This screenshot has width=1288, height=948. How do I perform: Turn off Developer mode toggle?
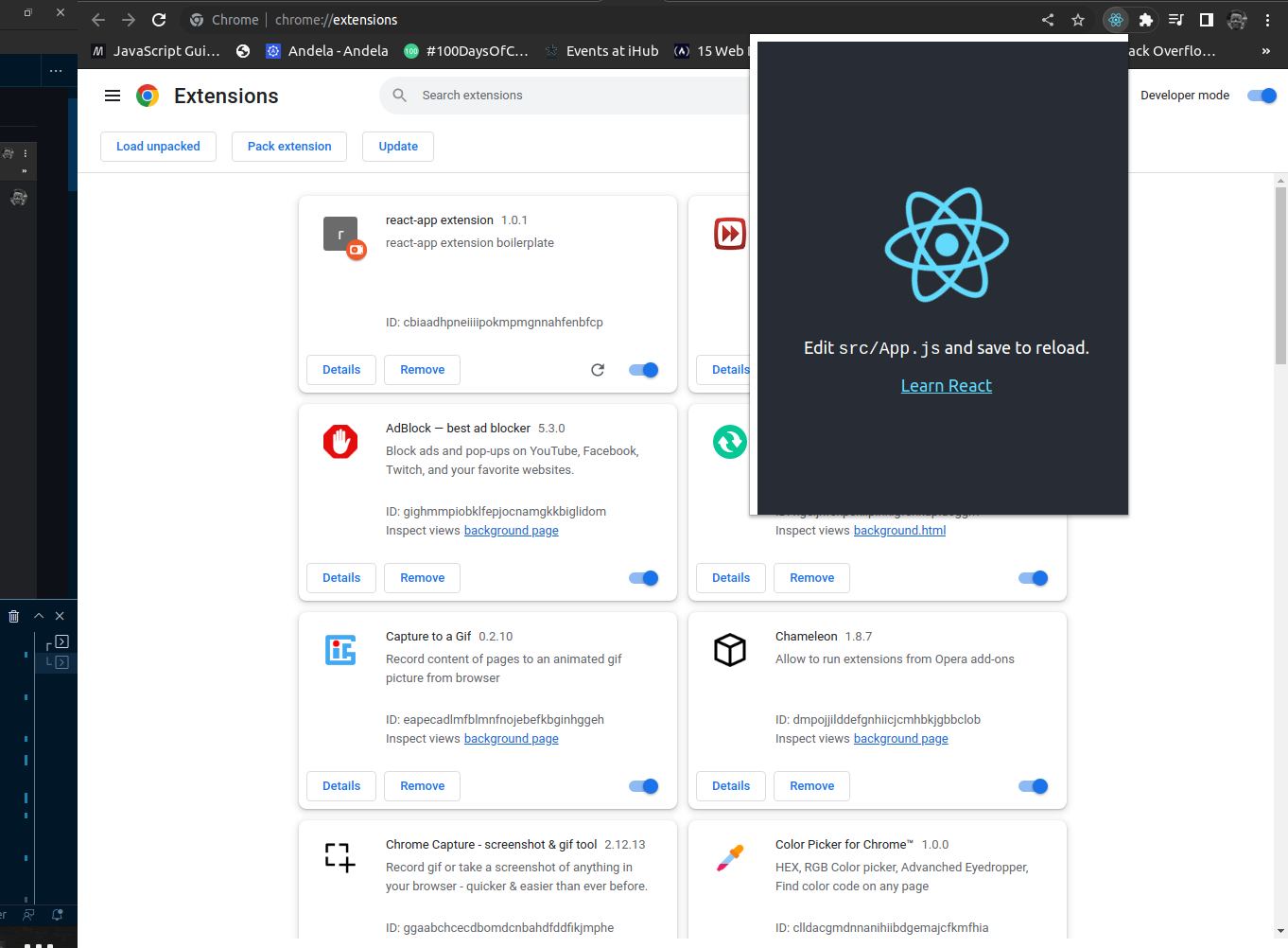[x=1262, y=96]
